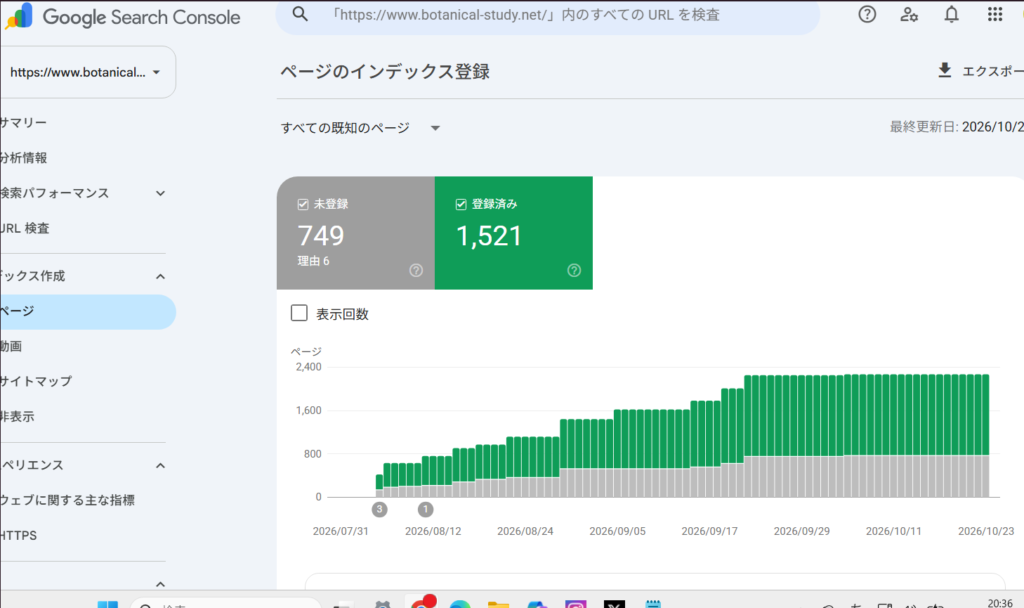Select サイトマップ in the sidebar

36,381
